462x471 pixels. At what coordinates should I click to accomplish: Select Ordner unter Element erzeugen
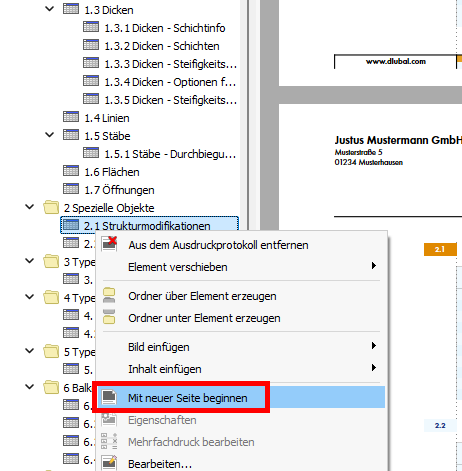[241, 318]
